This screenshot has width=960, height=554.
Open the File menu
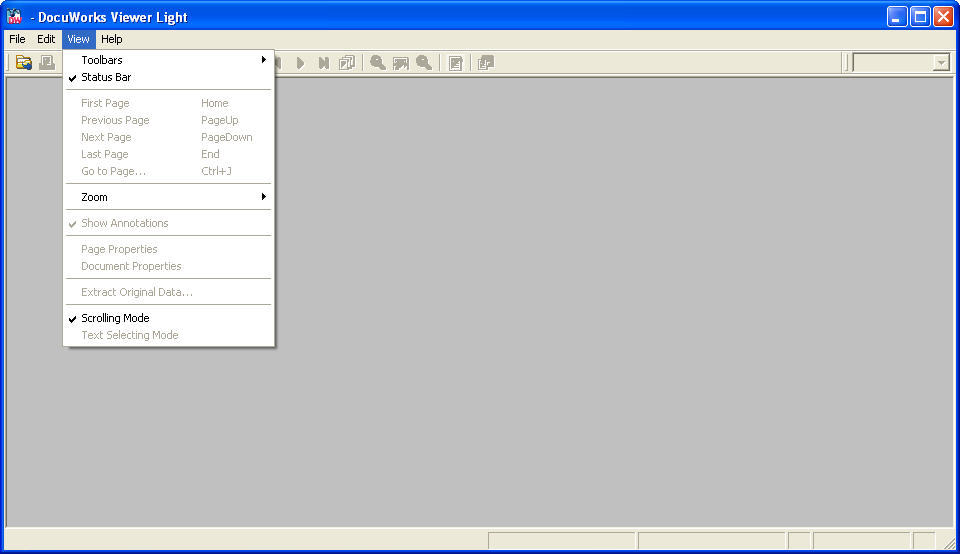17,39
